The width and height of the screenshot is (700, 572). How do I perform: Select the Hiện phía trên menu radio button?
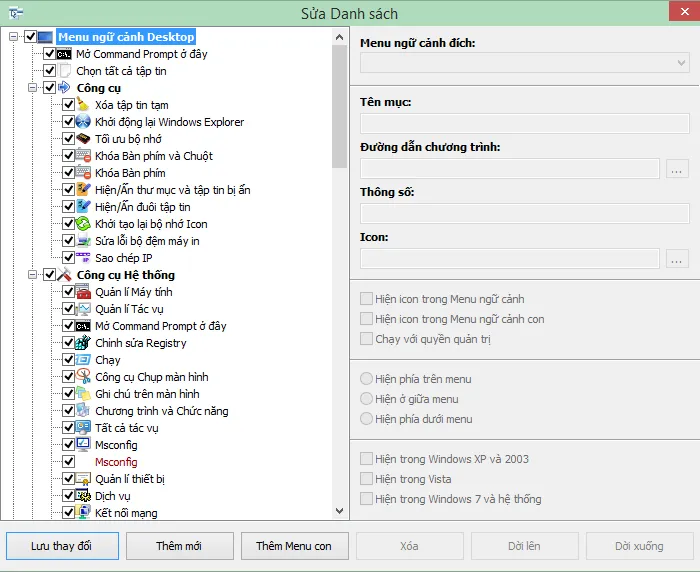367,379
